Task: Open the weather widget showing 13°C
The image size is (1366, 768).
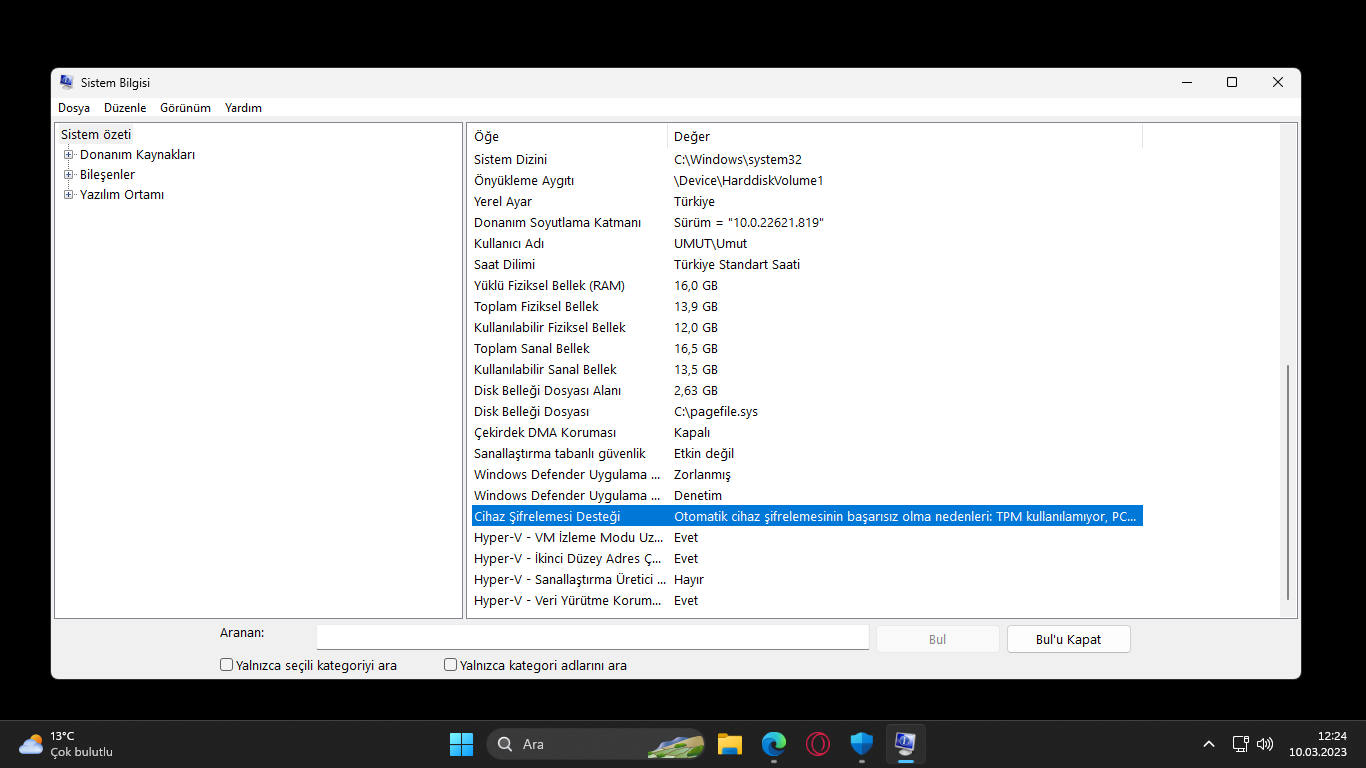Action: coord(66,744)
